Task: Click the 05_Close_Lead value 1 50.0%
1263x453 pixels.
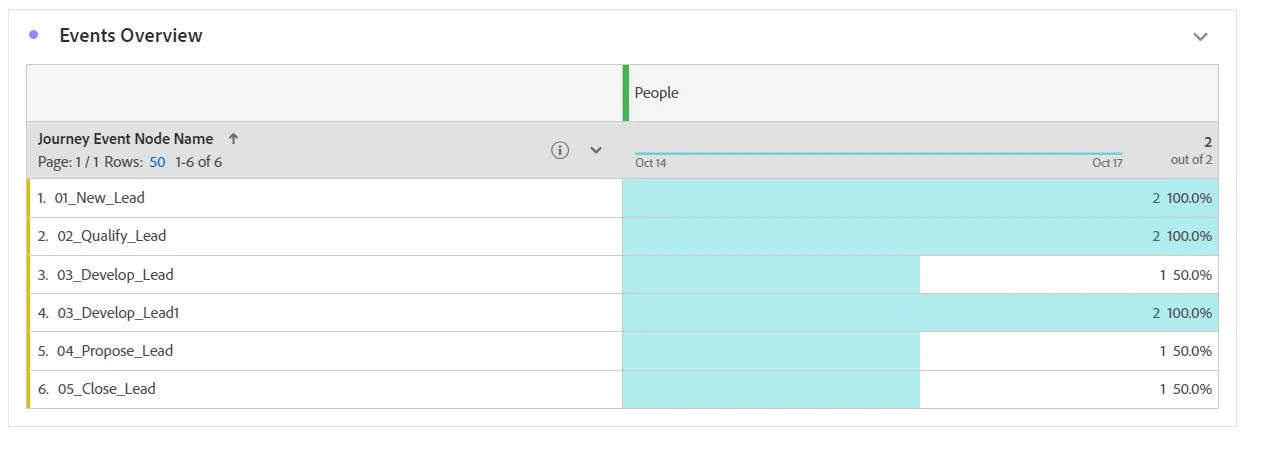Action: (1186, 389)
